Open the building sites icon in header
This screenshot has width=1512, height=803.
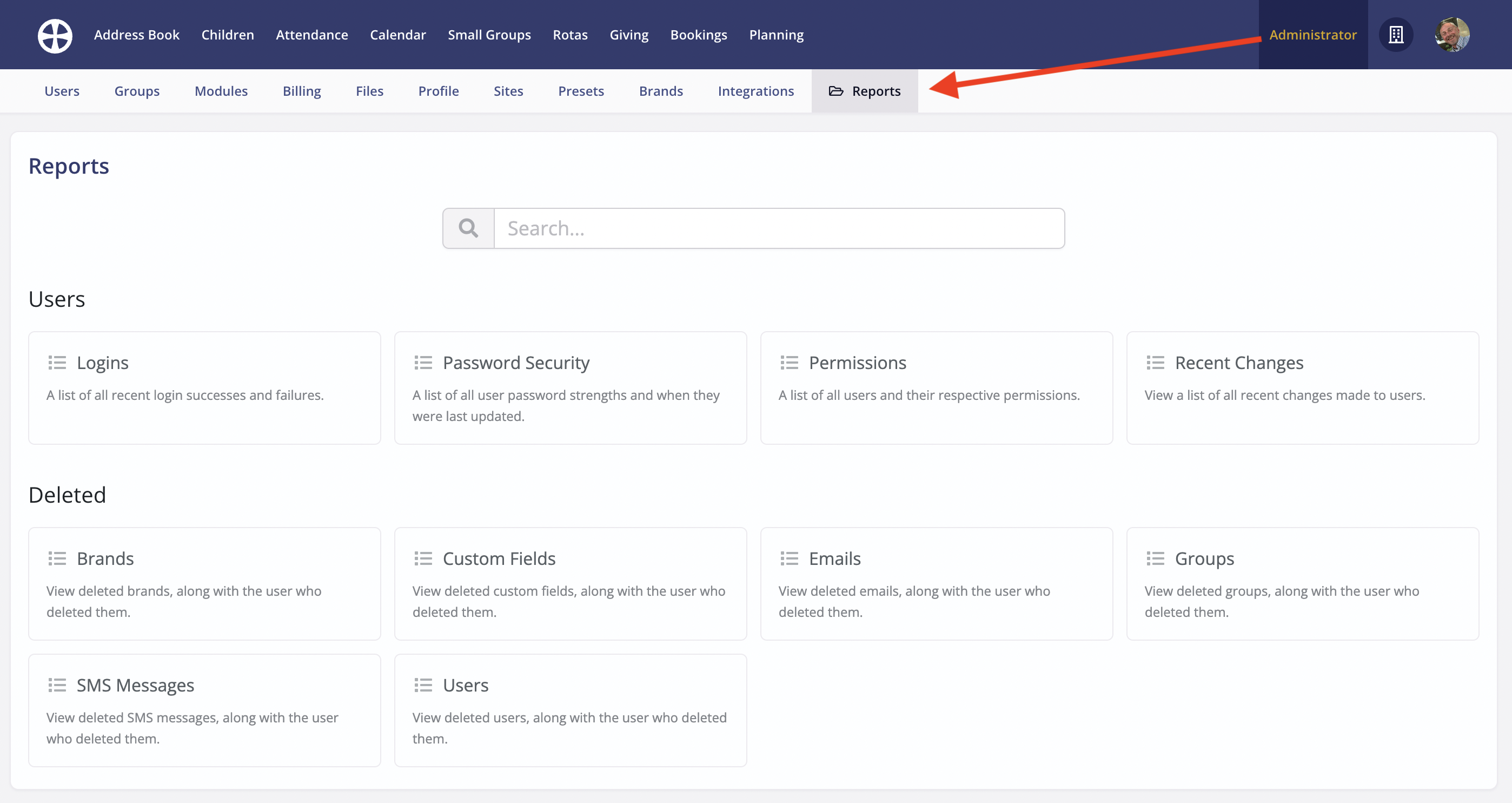[1396, 35]
